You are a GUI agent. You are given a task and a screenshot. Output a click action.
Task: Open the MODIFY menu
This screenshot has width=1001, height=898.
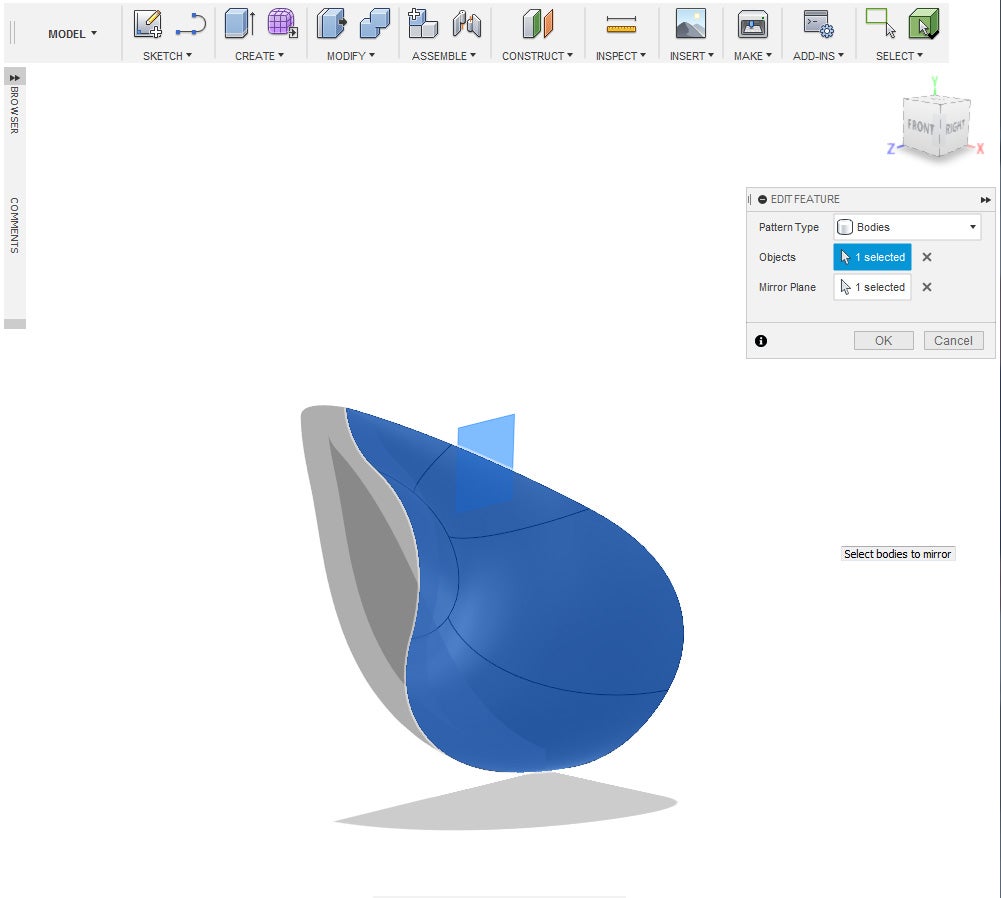tap(350, 56)
